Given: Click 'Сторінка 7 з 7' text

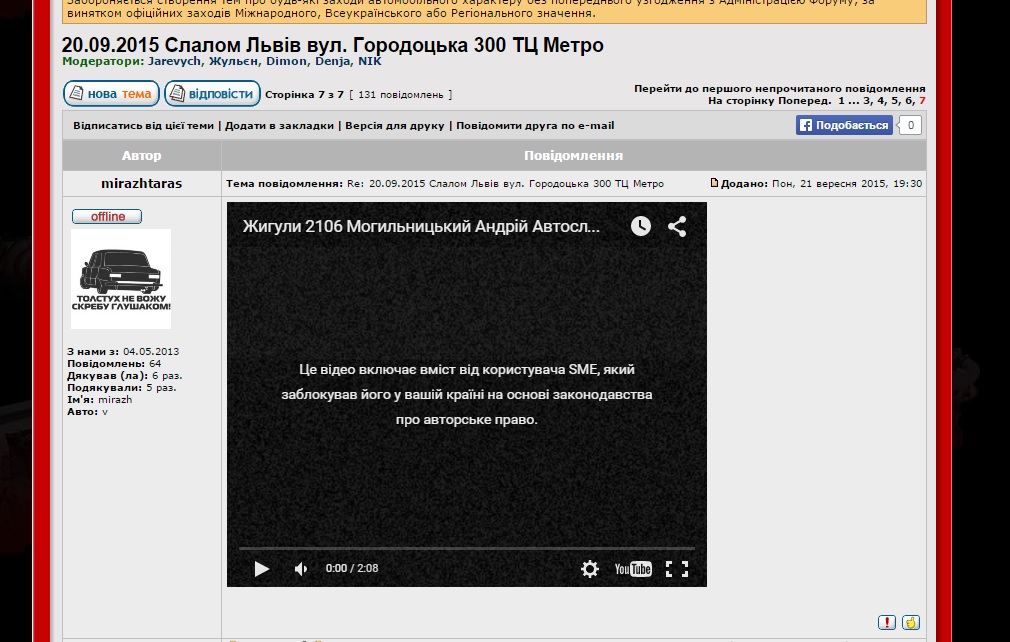Looking at the screenshot, I should [305, 95].
